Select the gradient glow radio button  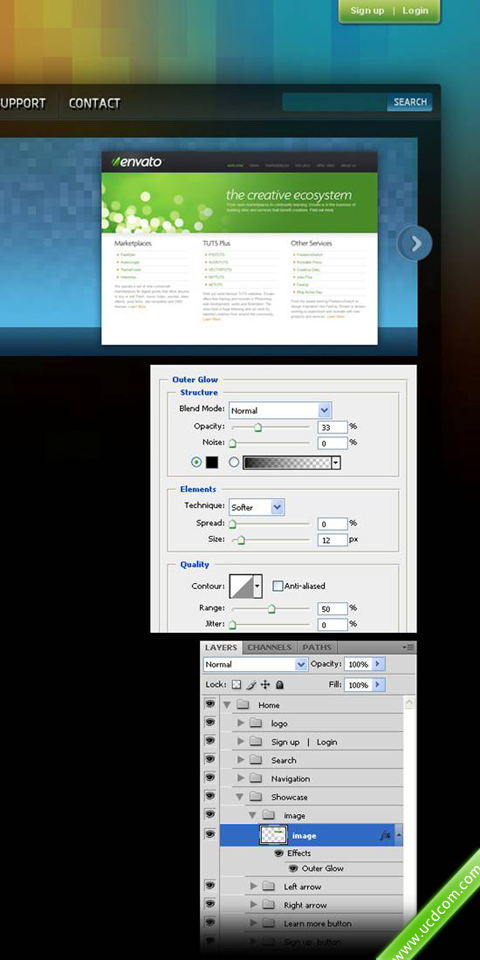coord(234,462)
